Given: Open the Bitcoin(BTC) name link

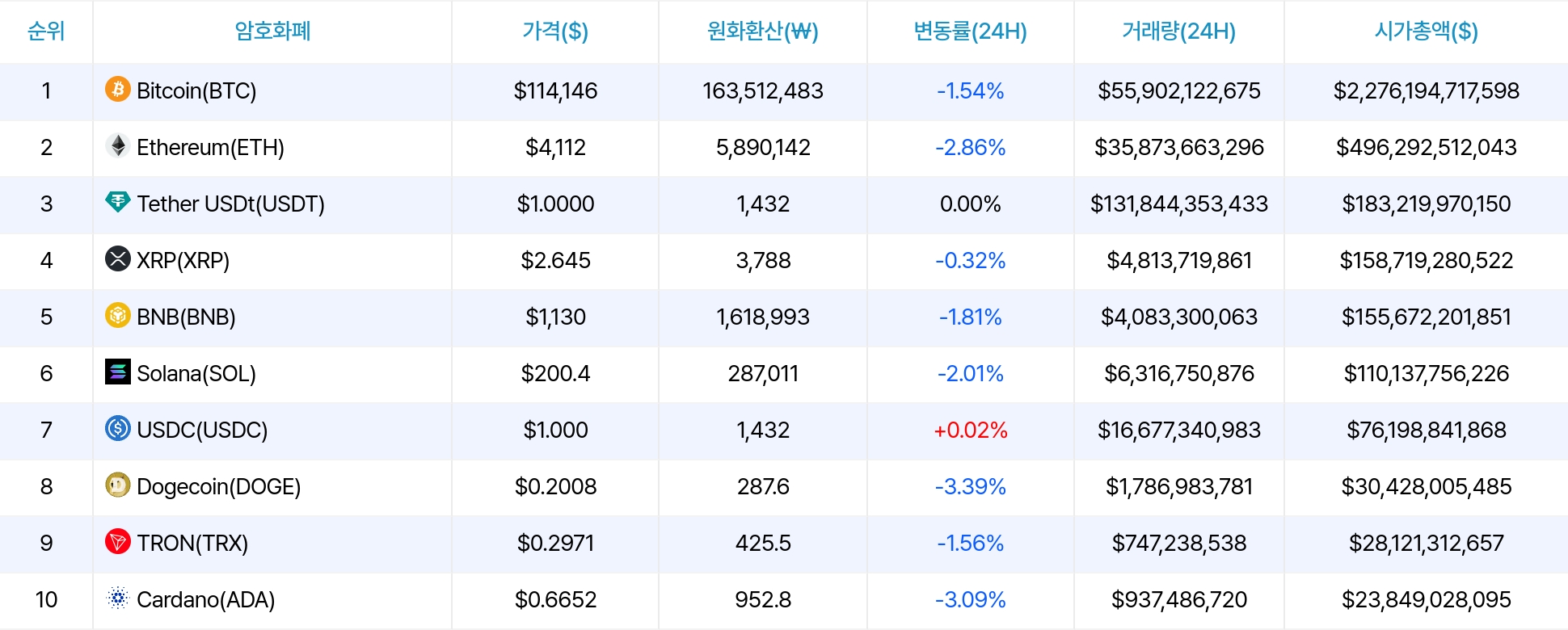Looking at the screenshot, I should tap(196, 90).
